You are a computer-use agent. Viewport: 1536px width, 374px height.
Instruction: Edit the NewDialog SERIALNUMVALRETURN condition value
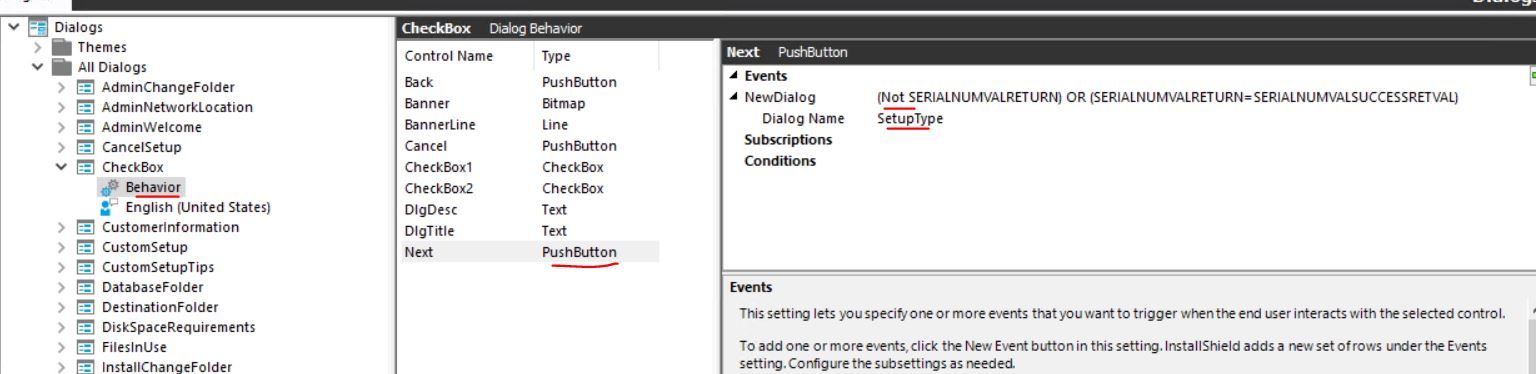pyautogui.click(x=1167, y=97)
